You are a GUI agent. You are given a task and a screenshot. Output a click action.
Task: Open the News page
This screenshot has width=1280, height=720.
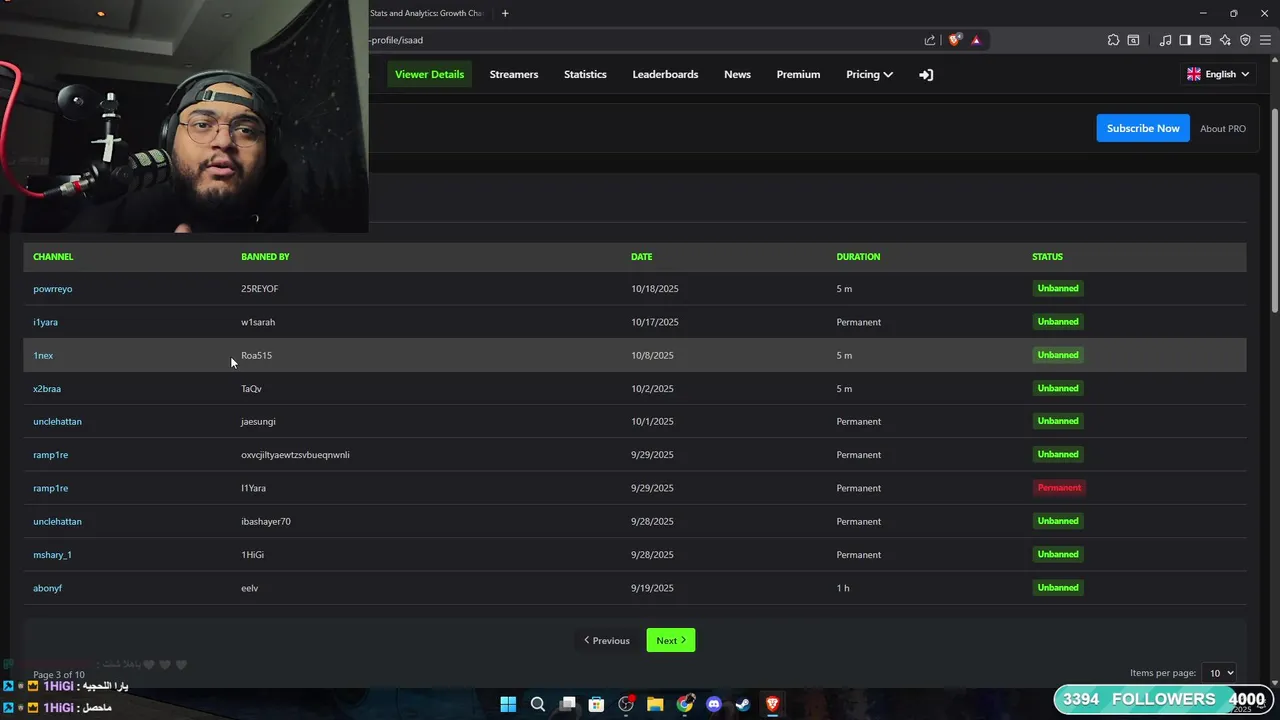737,75
